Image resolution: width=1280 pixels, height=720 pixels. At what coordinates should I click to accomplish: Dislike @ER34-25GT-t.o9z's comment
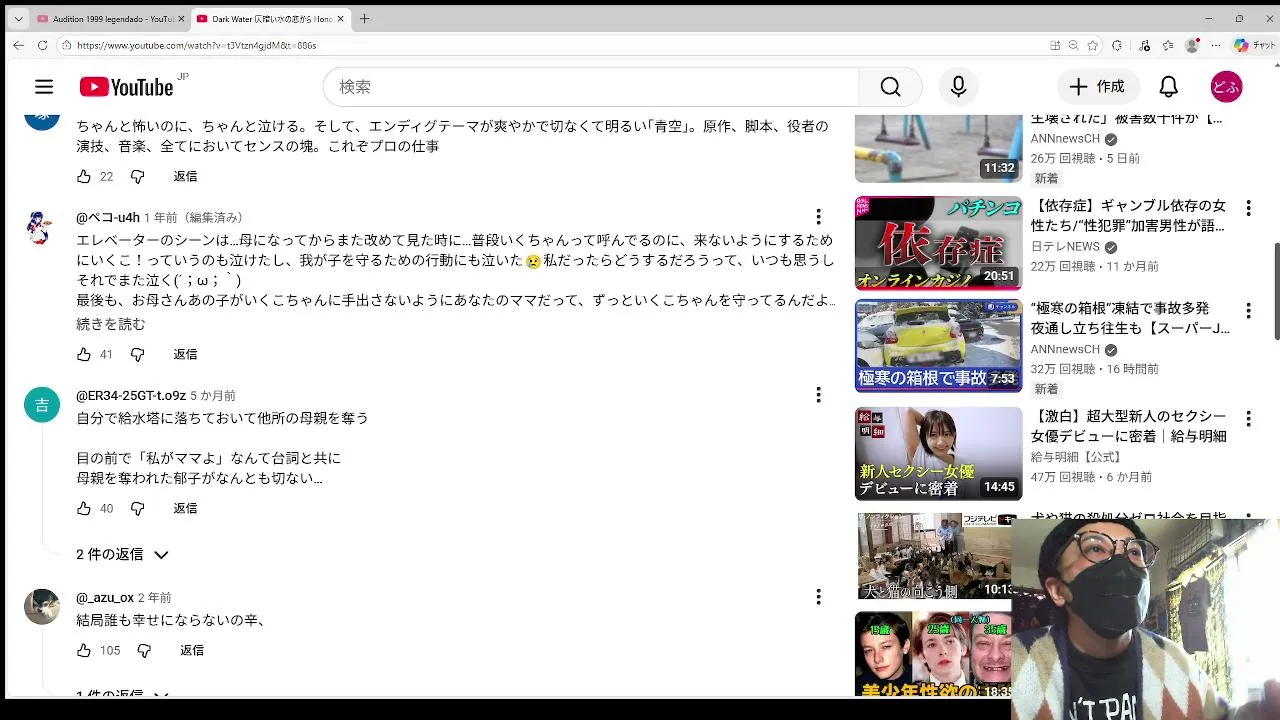tap(138, 508)
